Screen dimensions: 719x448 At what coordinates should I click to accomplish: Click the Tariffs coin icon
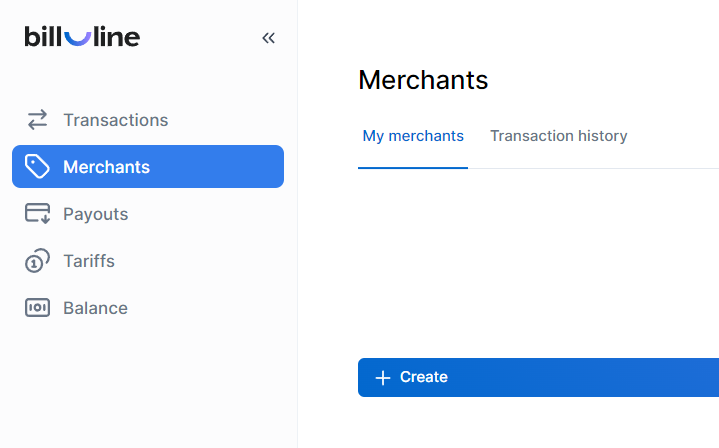point(37,261)
